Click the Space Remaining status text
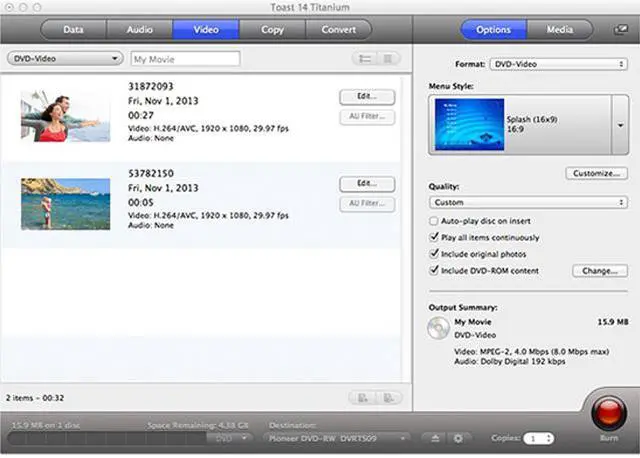Screen dimensions: 640x458 [198, 425]
